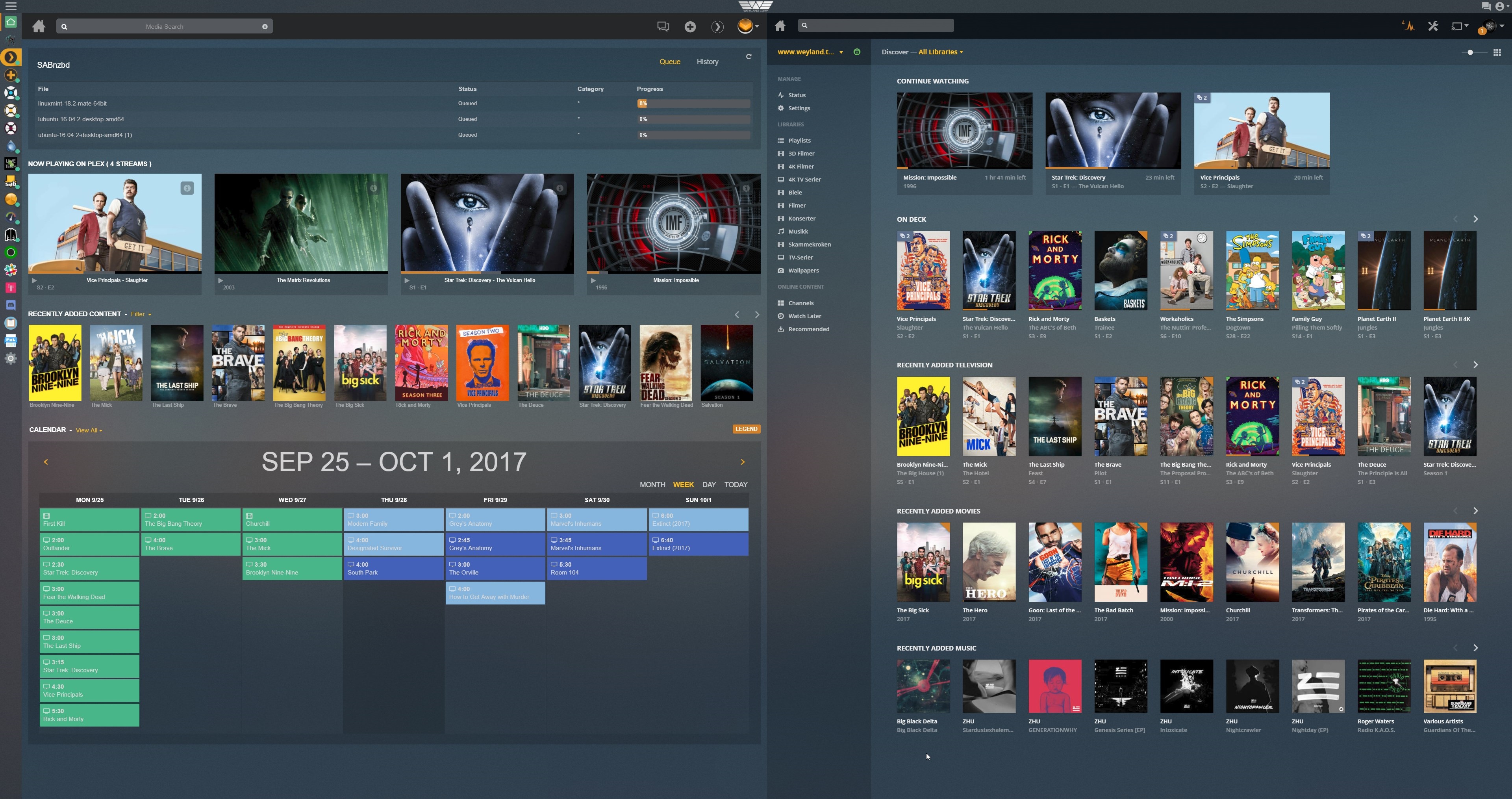
Task: Refresh the SABnzbd panel
Action: coord(749,57)
